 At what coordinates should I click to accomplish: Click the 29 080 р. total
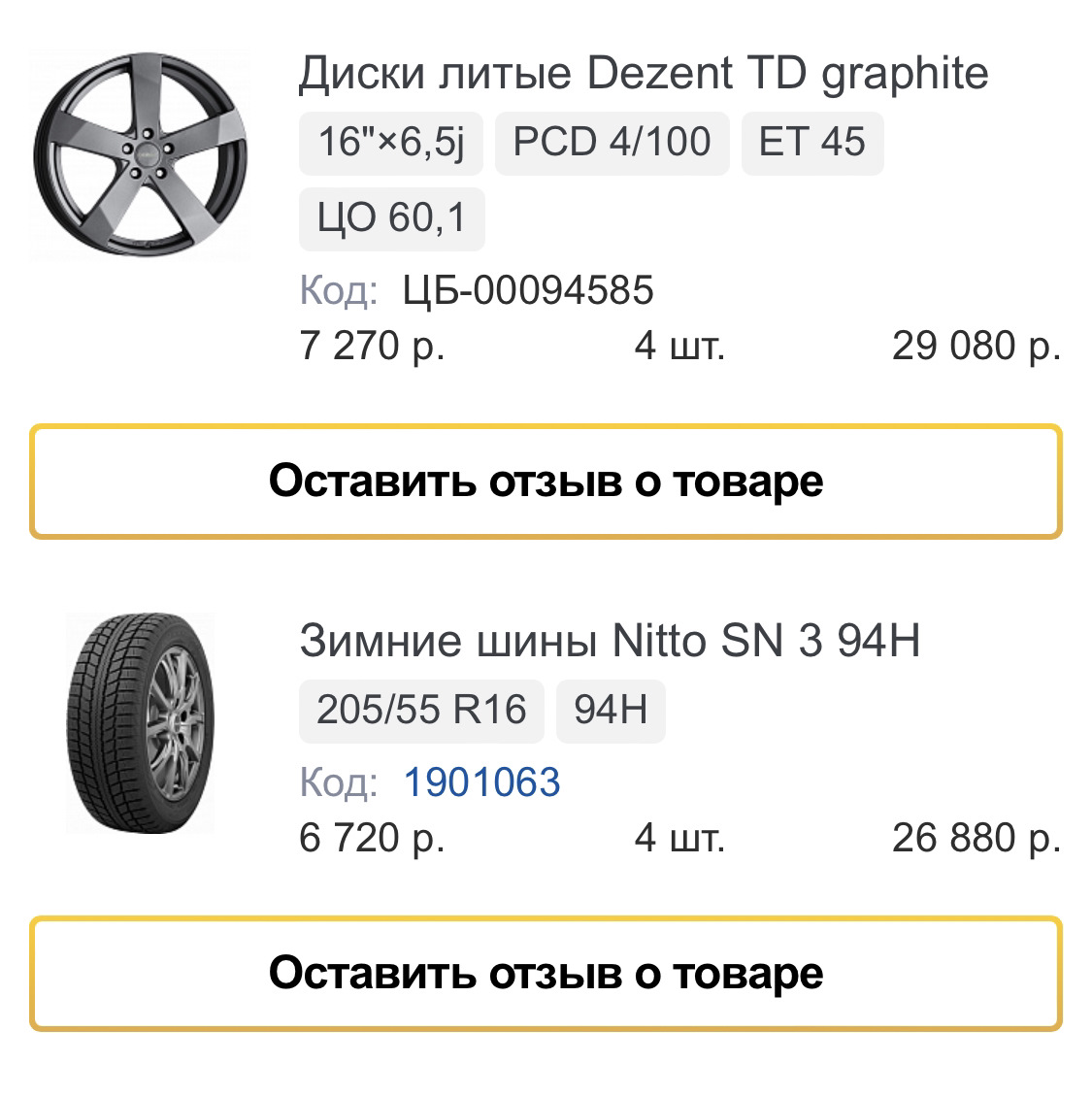click(x=976, y=346)
